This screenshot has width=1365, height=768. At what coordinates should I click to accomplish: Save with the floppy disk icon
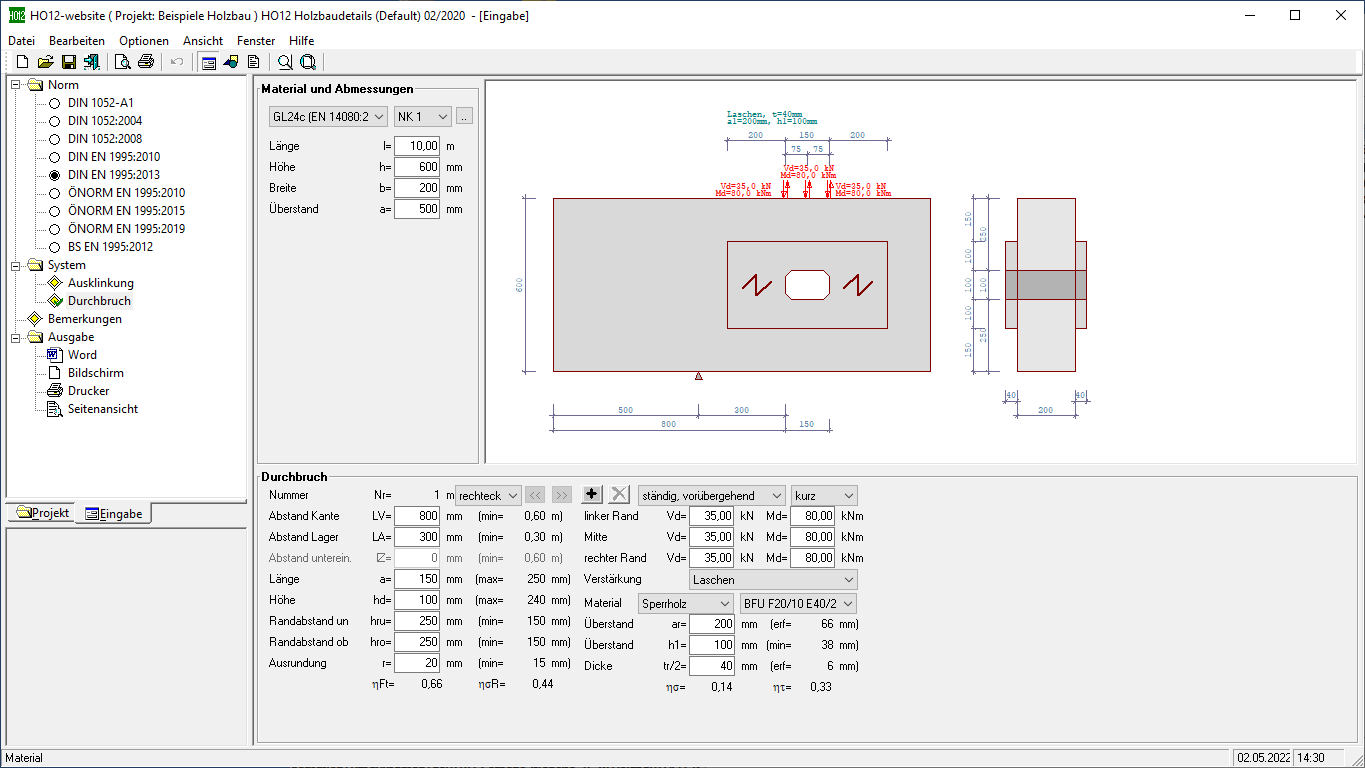pyautogui.click(x=69, y=62)
